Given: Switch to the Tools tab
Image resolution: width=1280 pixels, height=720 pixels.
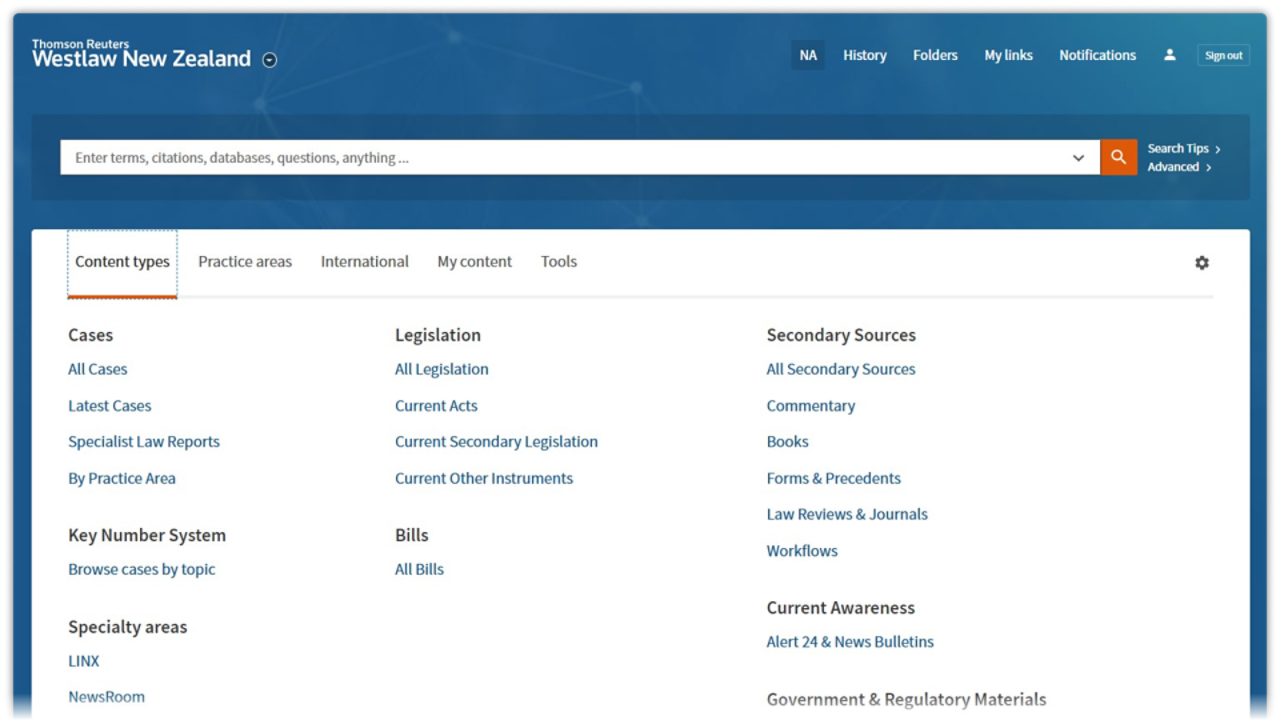Looking at the screenshot, I should click(x=559, y=262).
